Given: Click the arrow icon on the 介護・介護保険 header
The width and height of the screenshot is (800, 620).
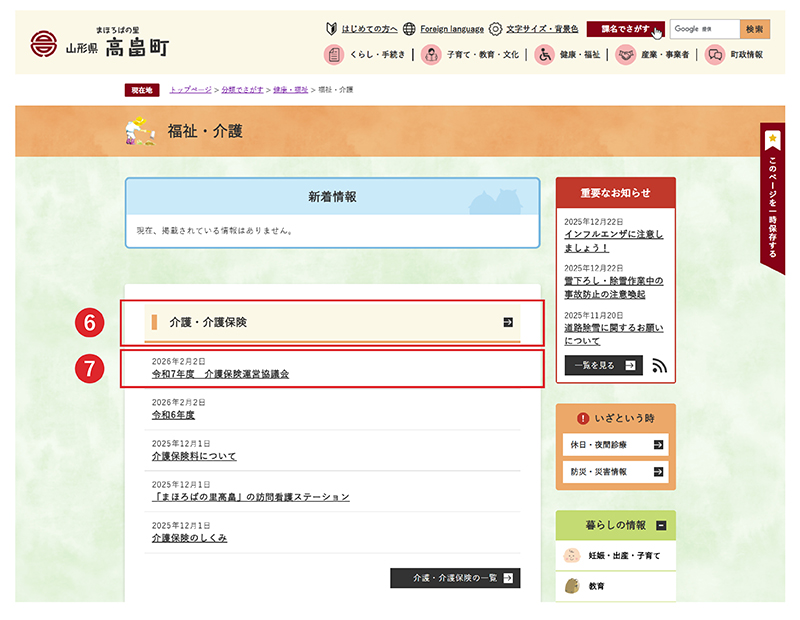Looking at the screenshot, I should (510, 321).
